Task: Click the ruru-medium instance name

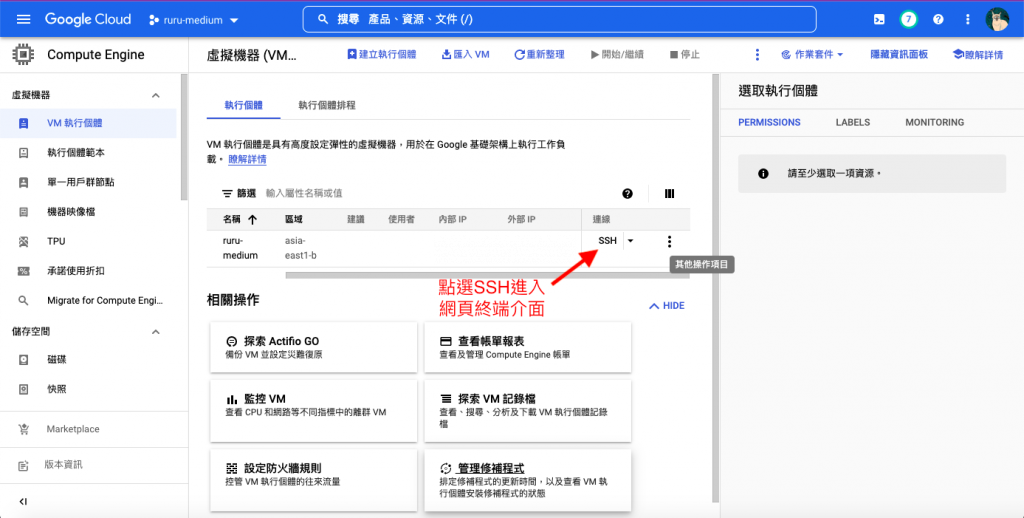Action: (x=240, y=248)
